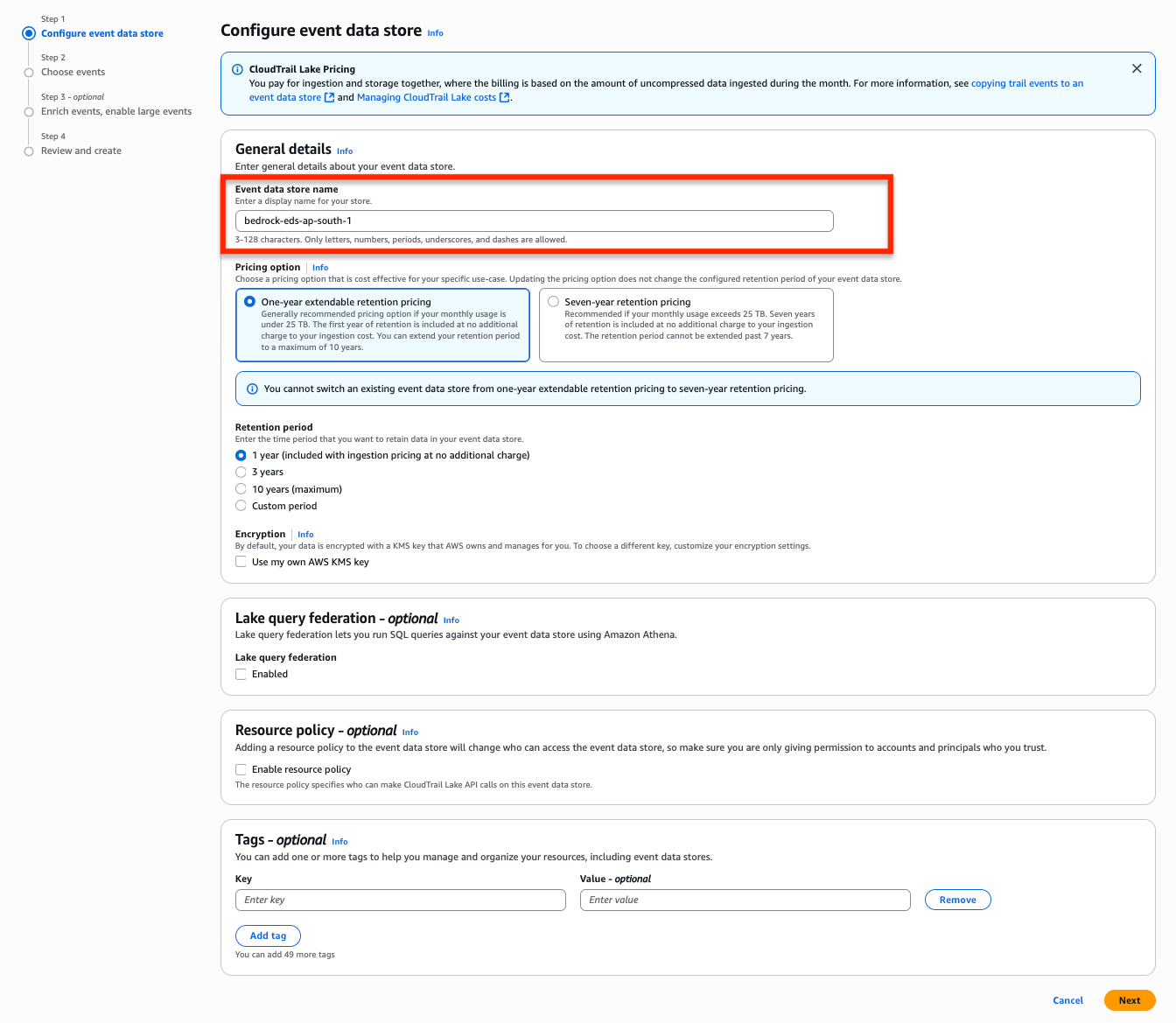Enable the resource policy option
The width and height of the screenshot is (1176, 1023).
[x=241, y=769]
